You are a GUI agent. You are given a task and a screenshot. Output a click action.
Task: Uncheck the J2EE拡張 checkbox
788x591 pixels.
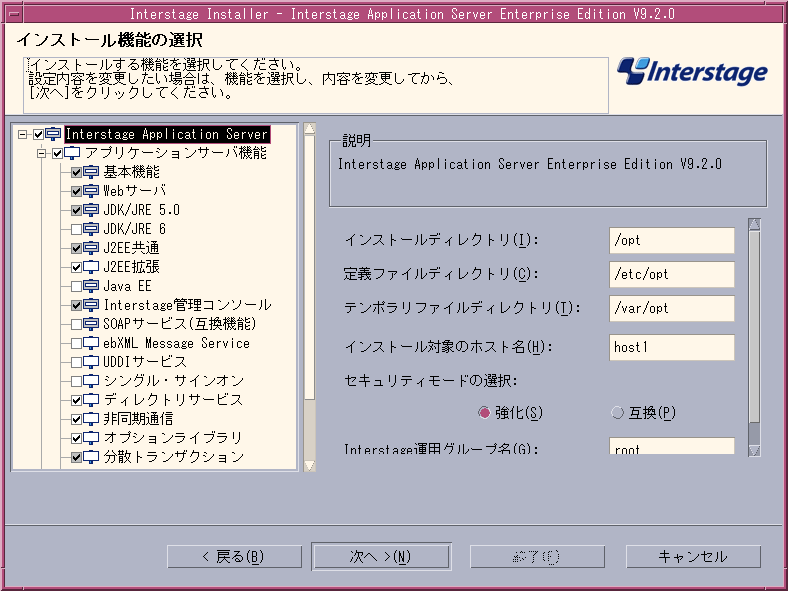tap(76, 267)
